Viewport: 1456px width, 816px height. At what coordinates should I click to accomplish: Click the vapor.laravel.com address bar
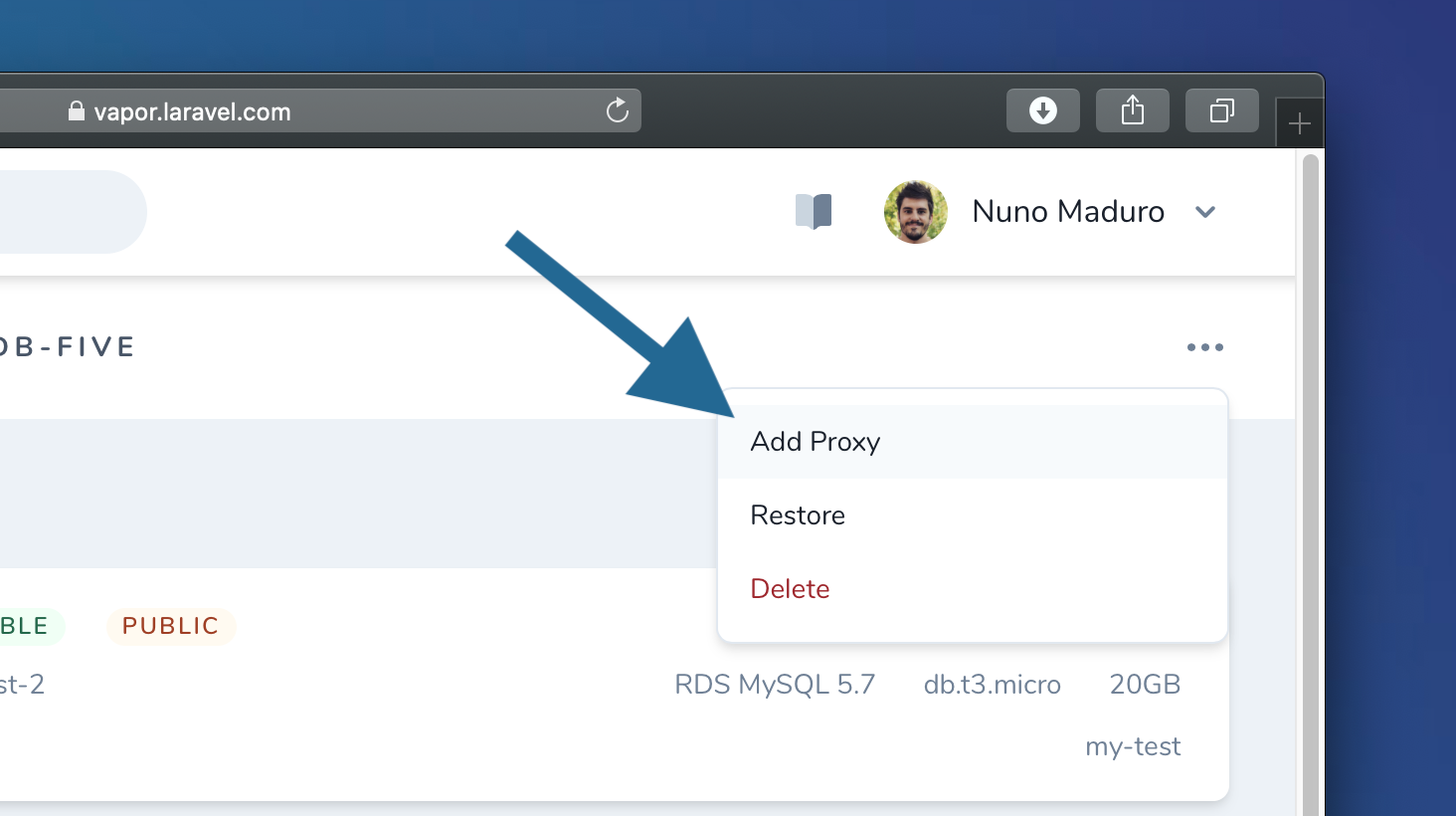pos(320,110)
